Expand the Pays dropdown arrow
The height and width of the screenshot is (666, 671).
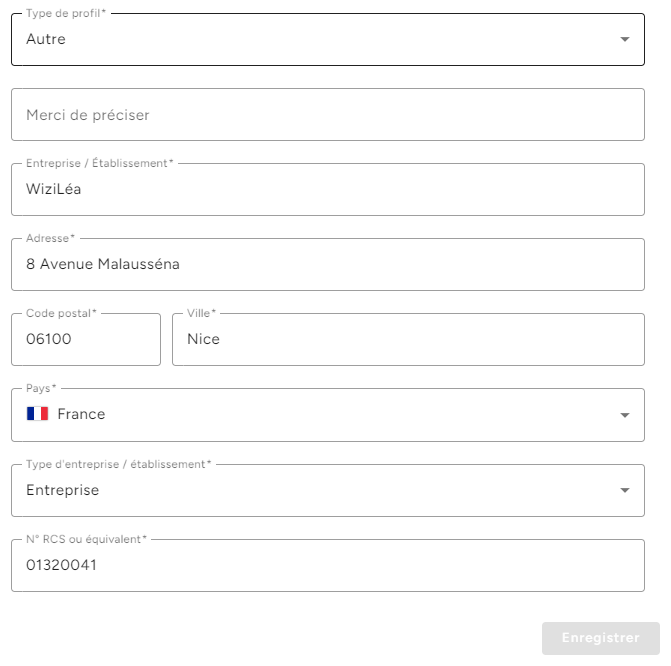(625, 415)
